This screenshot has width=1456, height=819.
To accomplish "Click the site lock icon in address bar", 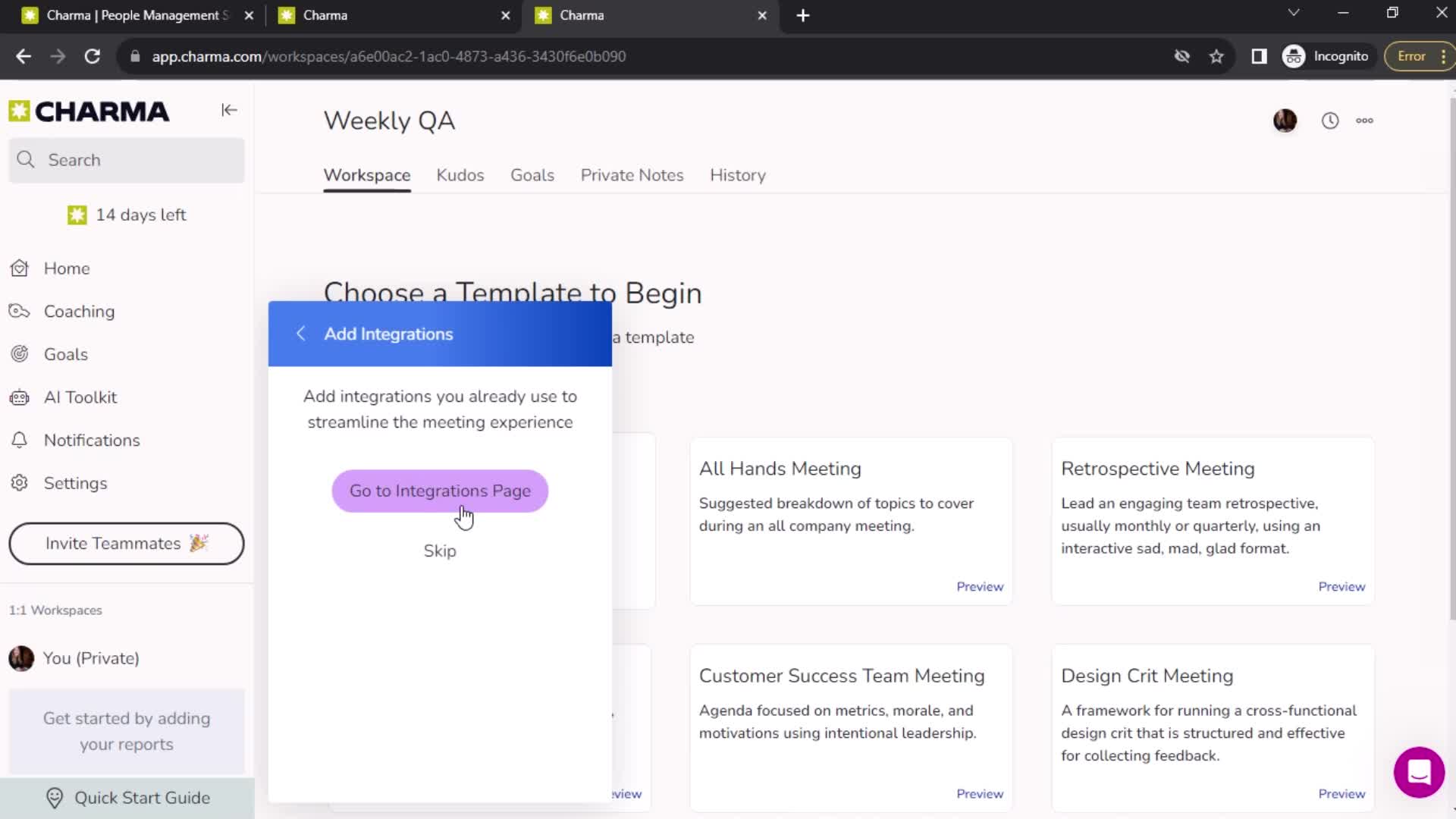I will click(135, 56).
